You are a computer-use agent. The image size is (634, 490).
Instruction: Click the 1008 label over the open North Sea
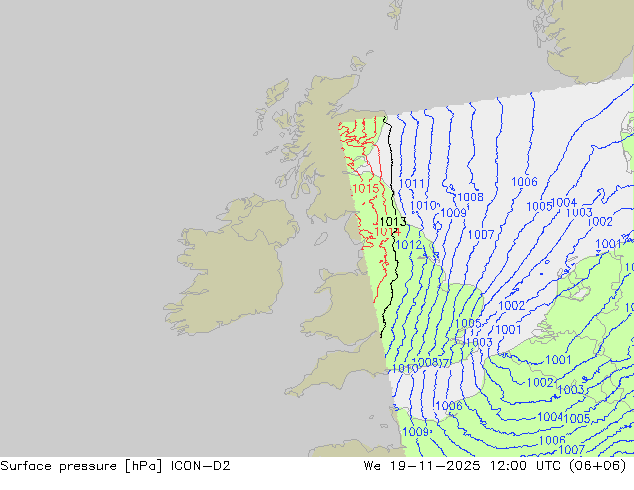tap(470, 197)
